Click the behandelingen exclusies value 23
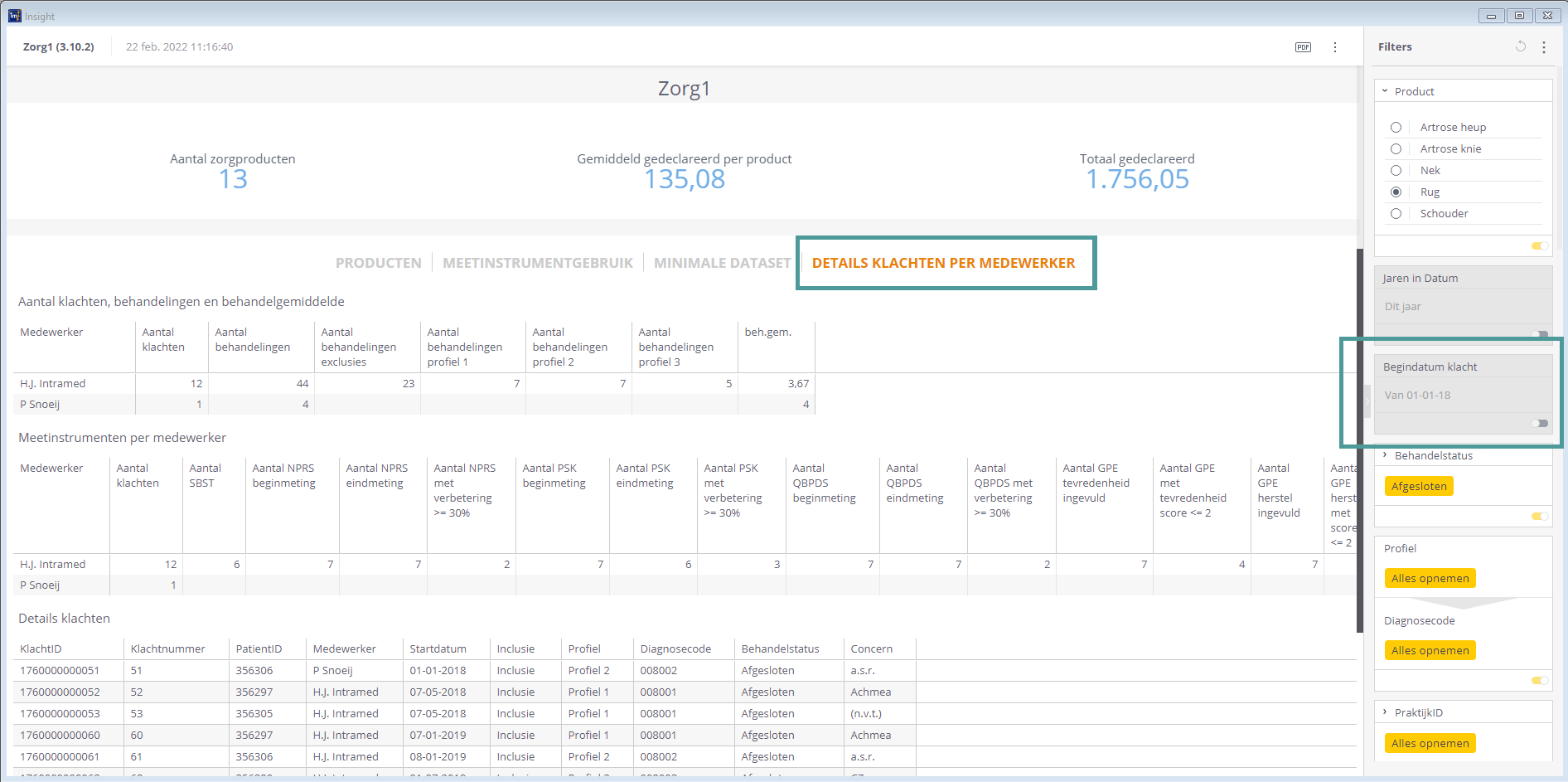The height and width of the screenshot is (782, 1568). 409,384
